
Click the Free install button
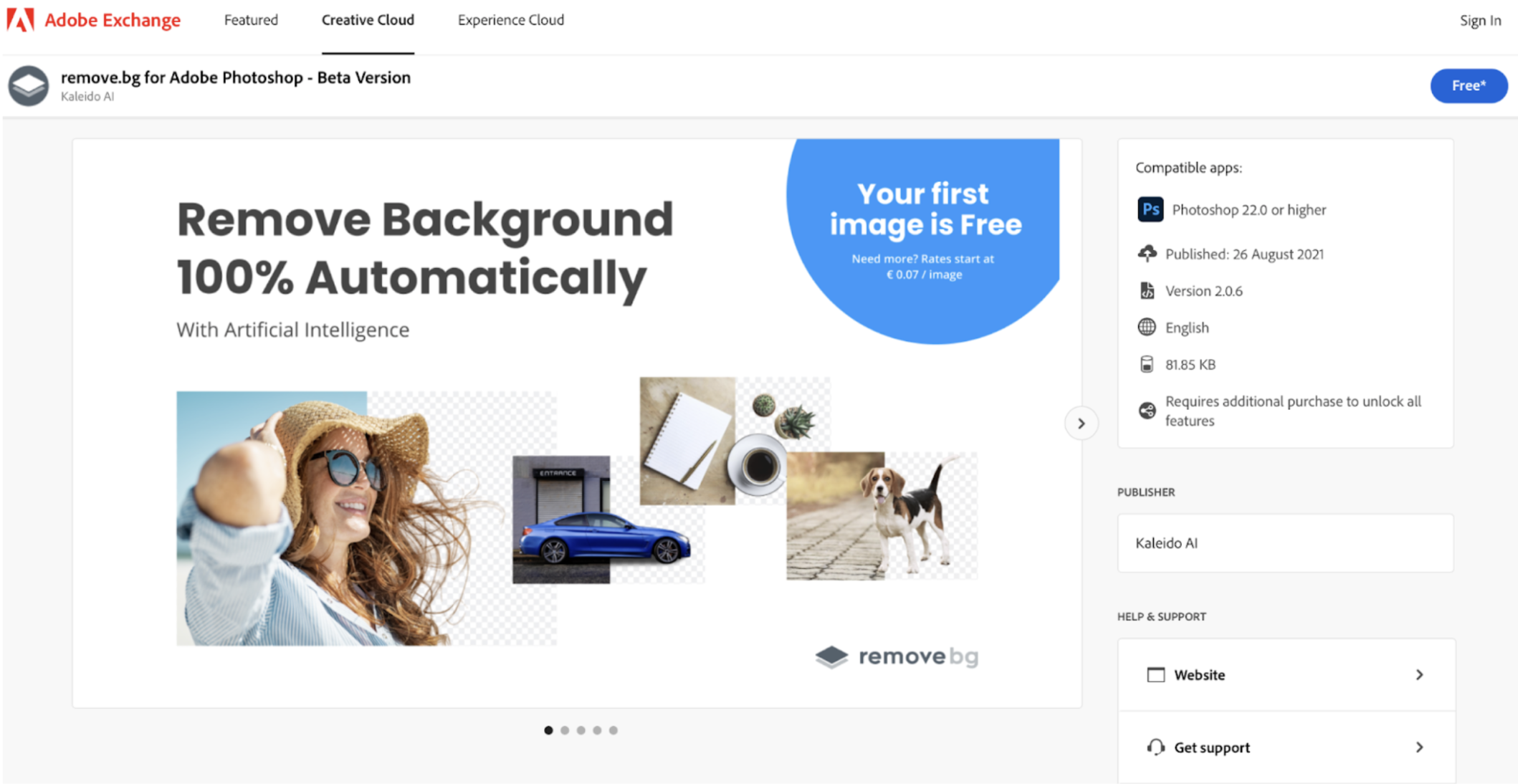tap(1467, 85)
